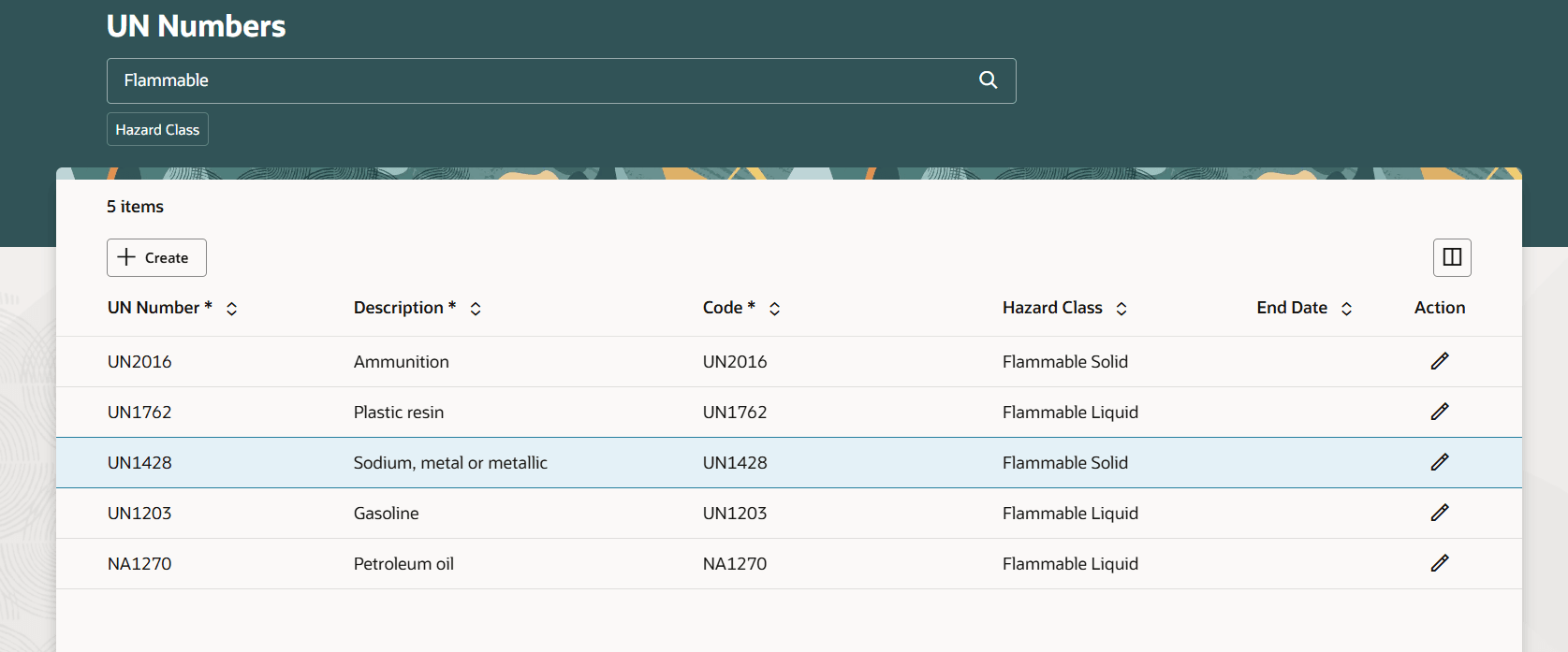Edit the UN1762 Plastic resin row

pyautogui.click(x=1440, y=412)
